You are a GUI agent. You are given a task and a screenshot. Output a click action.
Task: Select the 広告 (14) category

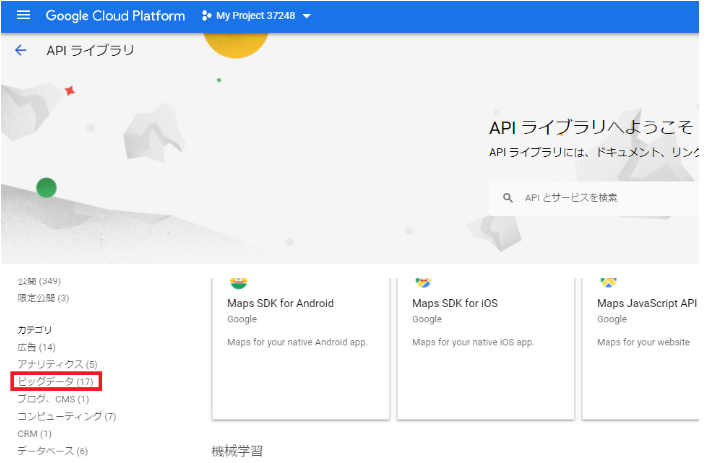(x=36, y=347)
